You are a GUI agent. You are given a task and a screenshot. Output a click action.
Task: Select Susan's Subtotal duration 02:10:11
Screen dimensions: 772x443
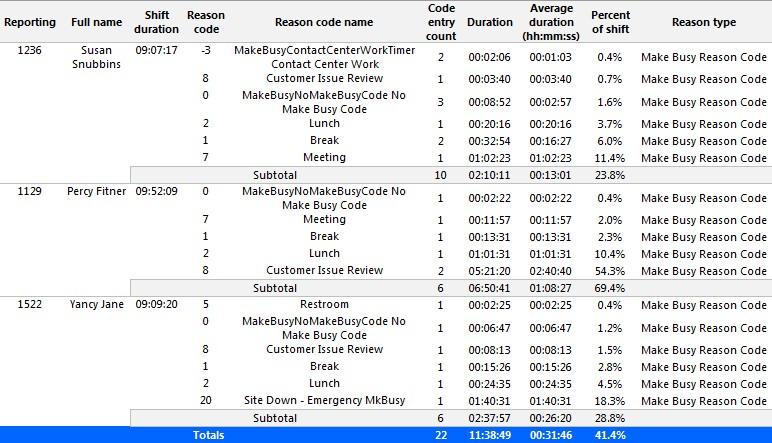point(489,175)
